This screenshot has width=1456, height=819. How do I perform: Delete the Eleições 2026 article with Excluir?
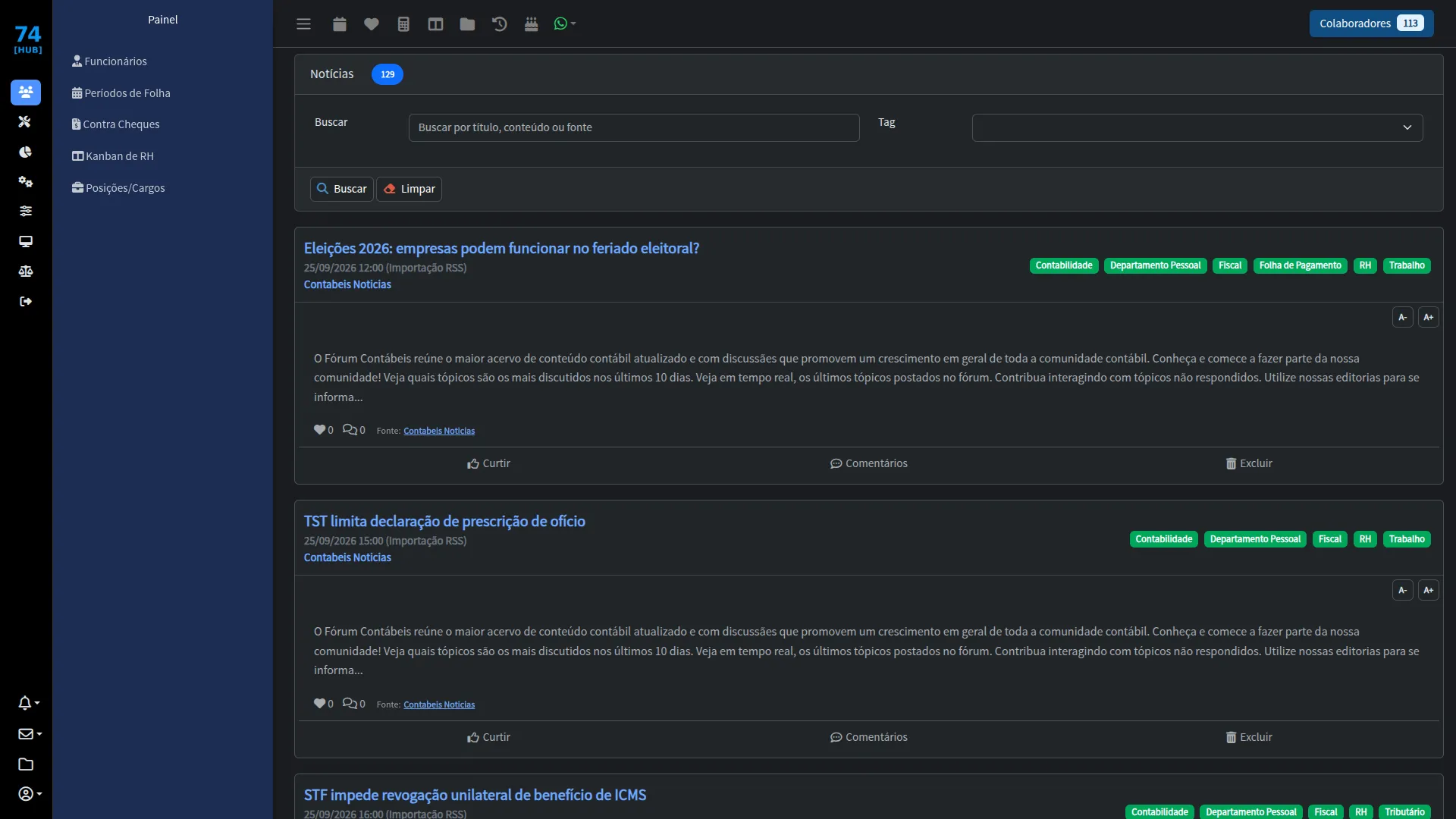coord(1249,463)
